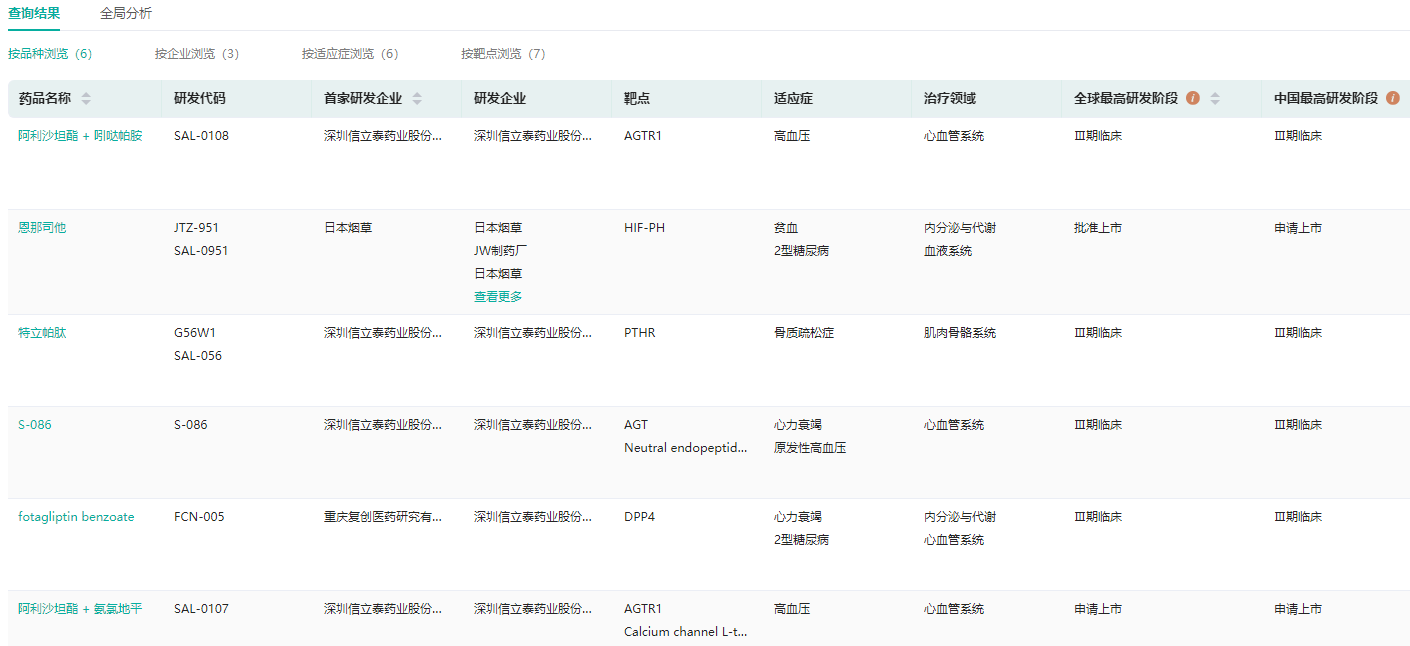This screenshot has height=646, width=1410.
Task: Click indication 骨质疏松症 cell
Action: [x=804, y=333]
